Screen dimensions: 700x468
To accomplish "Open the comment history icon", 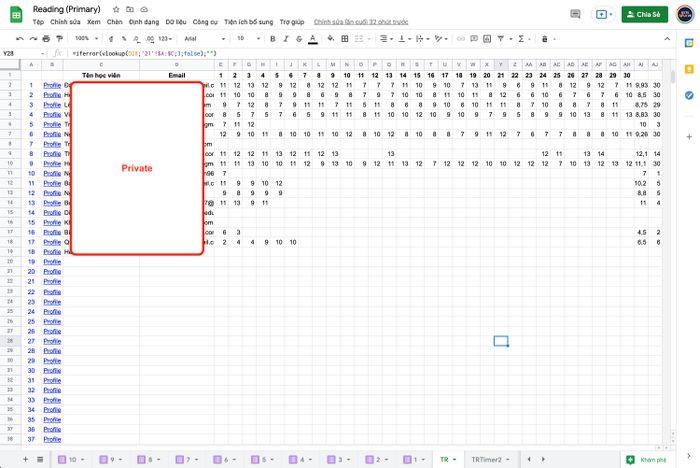I will 576,14.
